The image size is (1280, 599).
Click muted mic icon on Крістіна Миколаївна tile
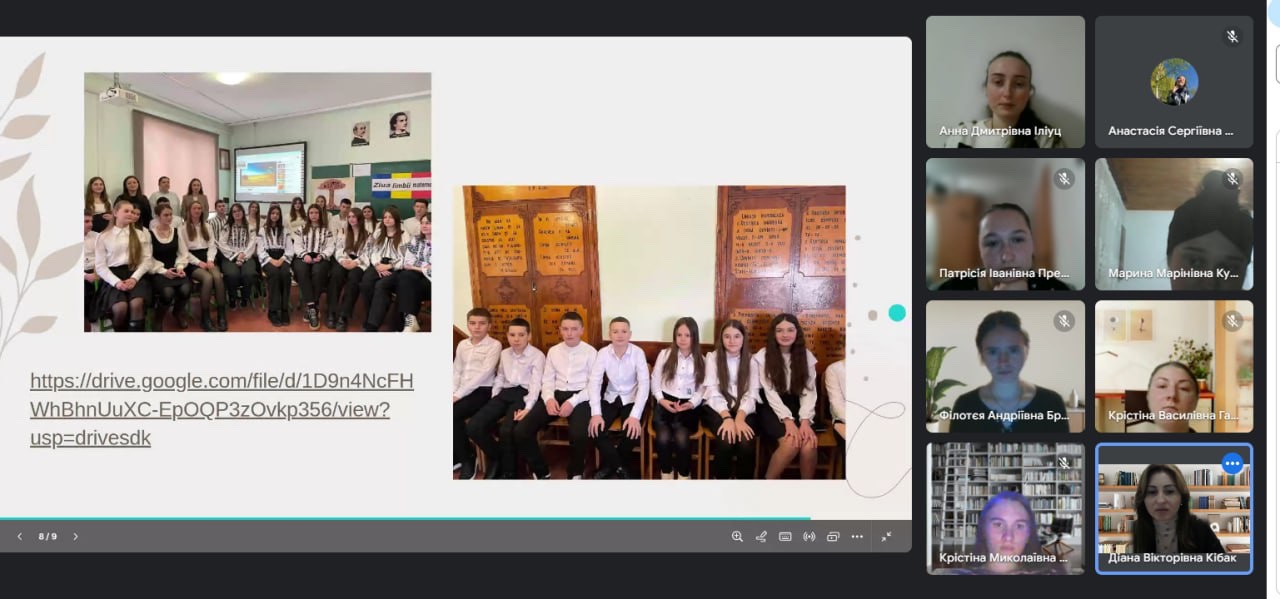tap(1064, 463)
